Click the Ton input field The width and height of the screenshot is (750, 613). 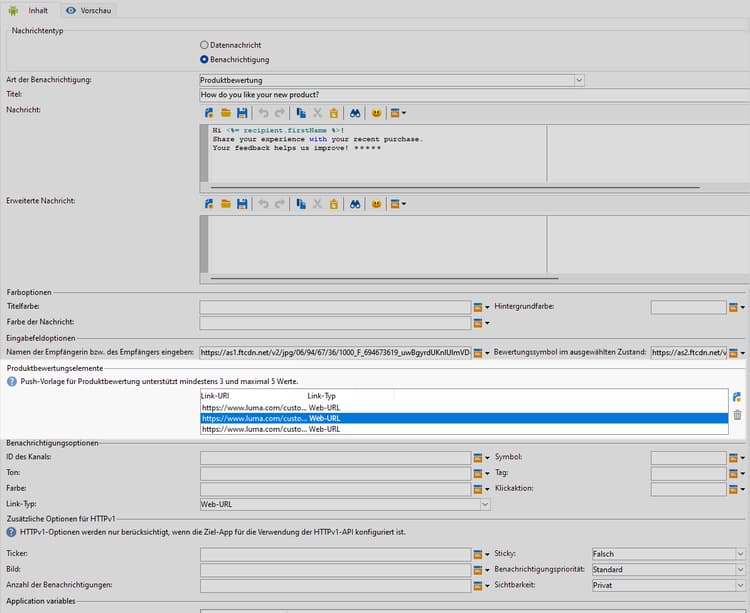pos(335,474)
